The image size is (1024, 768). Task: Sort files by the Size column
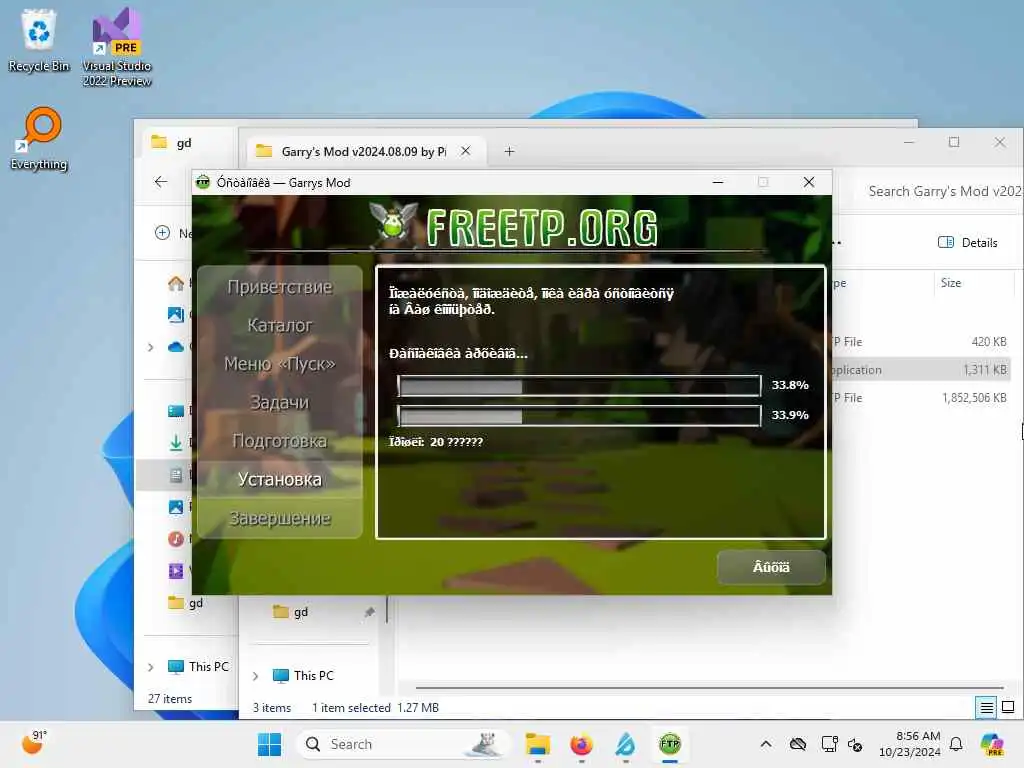pos(950,283)
